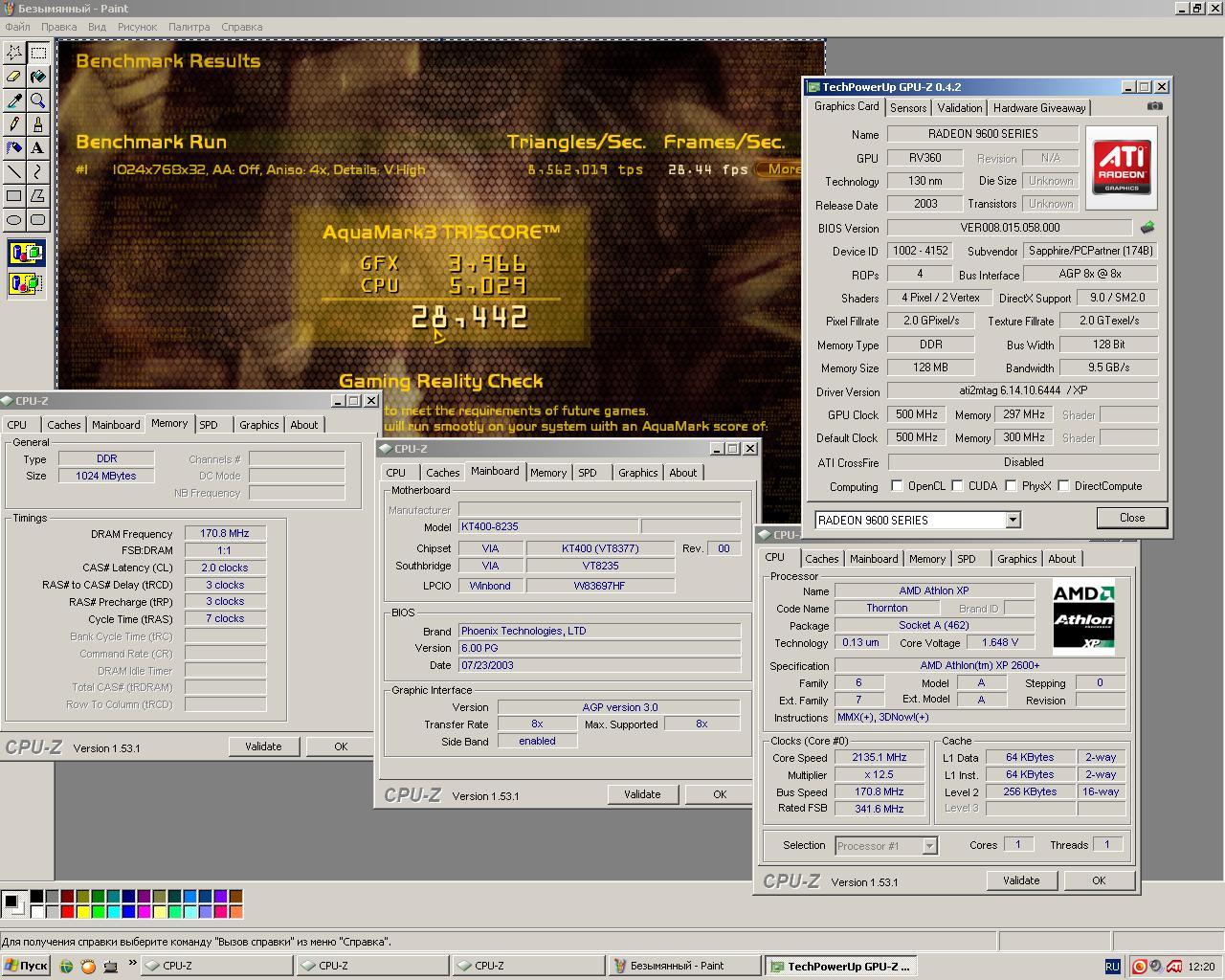Activate the Pick Color eyedropper tool
The height and width of the screenshot is (980, 1225).
click(14, 100)
